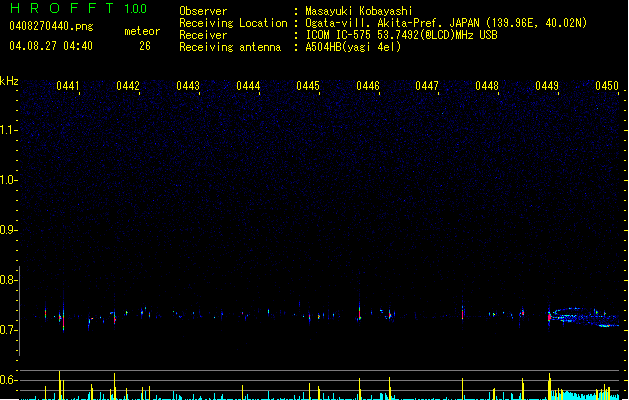Click the 1.1 kHz frequency axis label
629x400 pixels.
click(8, 130)
